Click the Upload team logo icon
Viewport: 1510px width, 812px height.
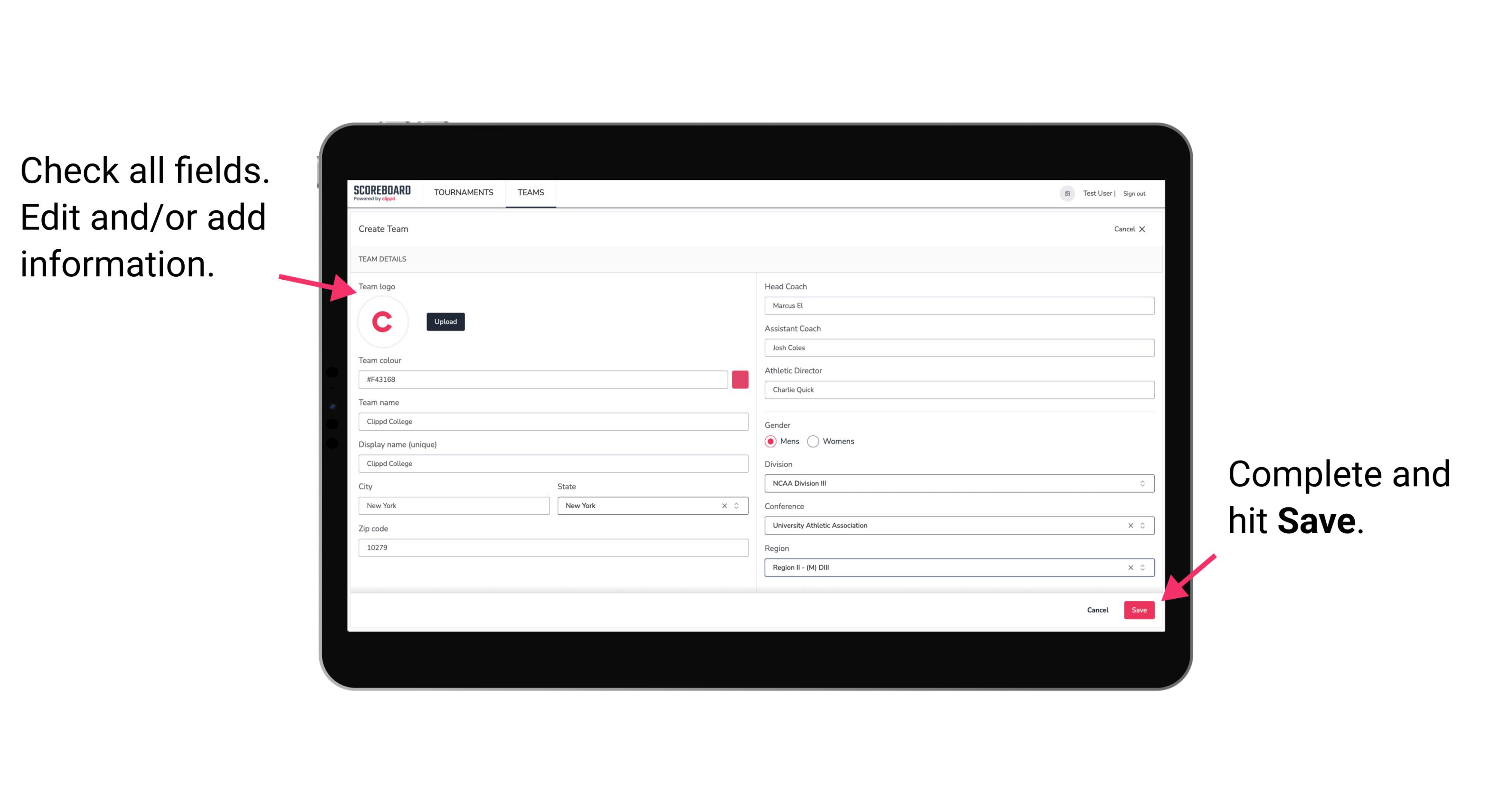[x=445, y=321]
